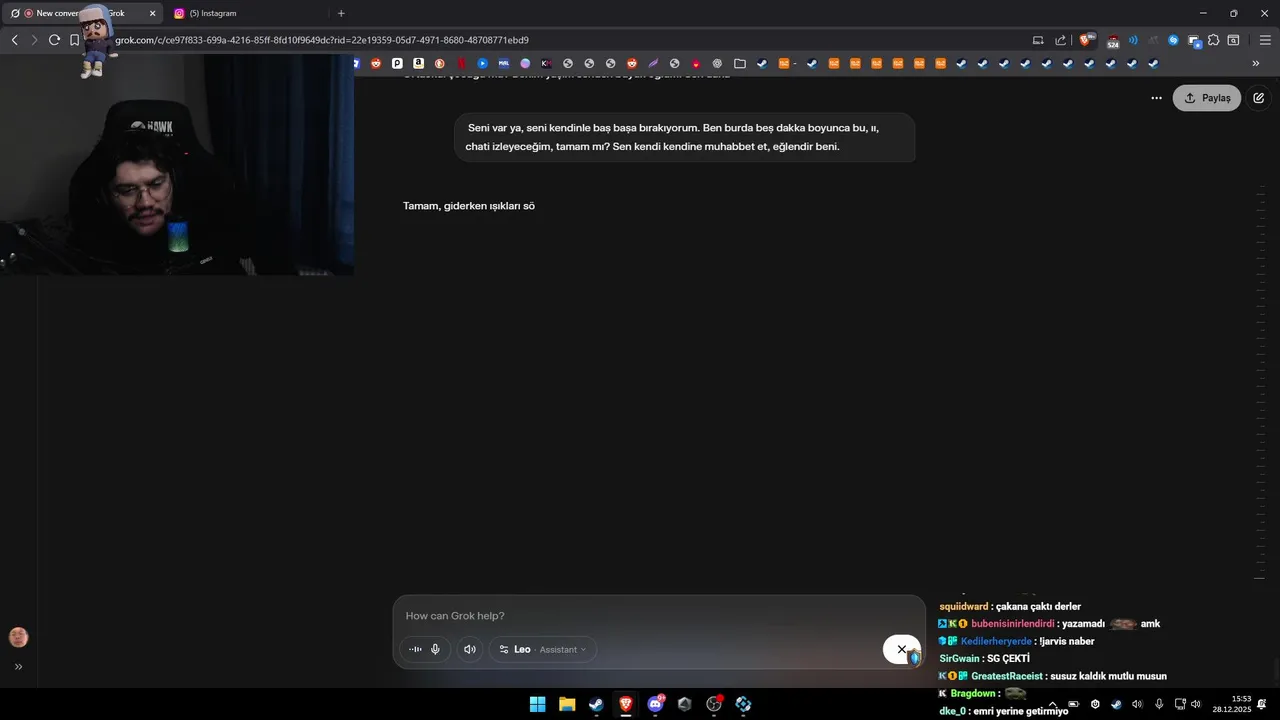Open the extensions puzzle-piece menu
The height and width of the screenshot is (720, 1280).
(1213, 40)
